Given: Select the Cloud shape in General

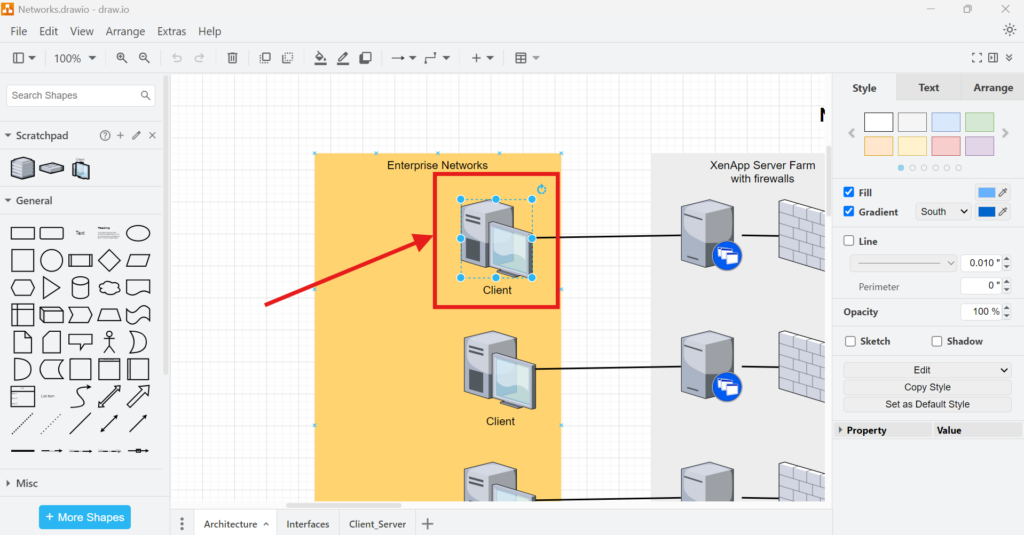Looking at the screenshot, I should [109, 287].
